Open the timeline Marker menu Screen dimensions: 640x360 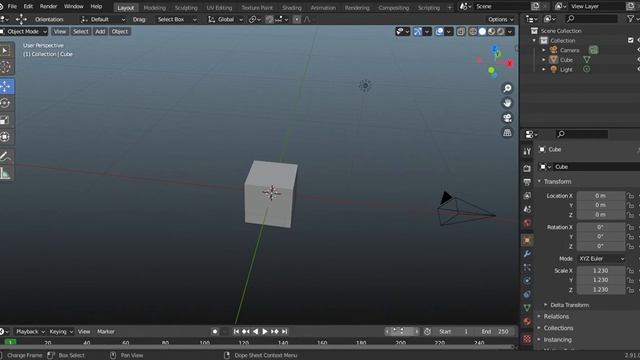(x=106, y=331)
